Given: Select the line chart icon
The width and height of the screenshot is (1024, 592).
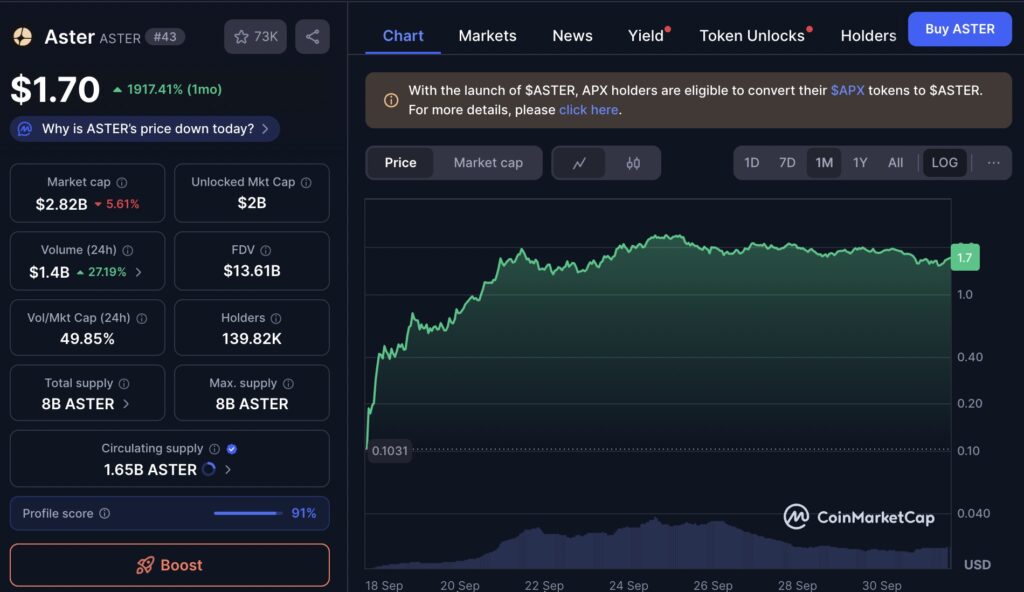Looking at the screenshot, I should coord(579,163).
